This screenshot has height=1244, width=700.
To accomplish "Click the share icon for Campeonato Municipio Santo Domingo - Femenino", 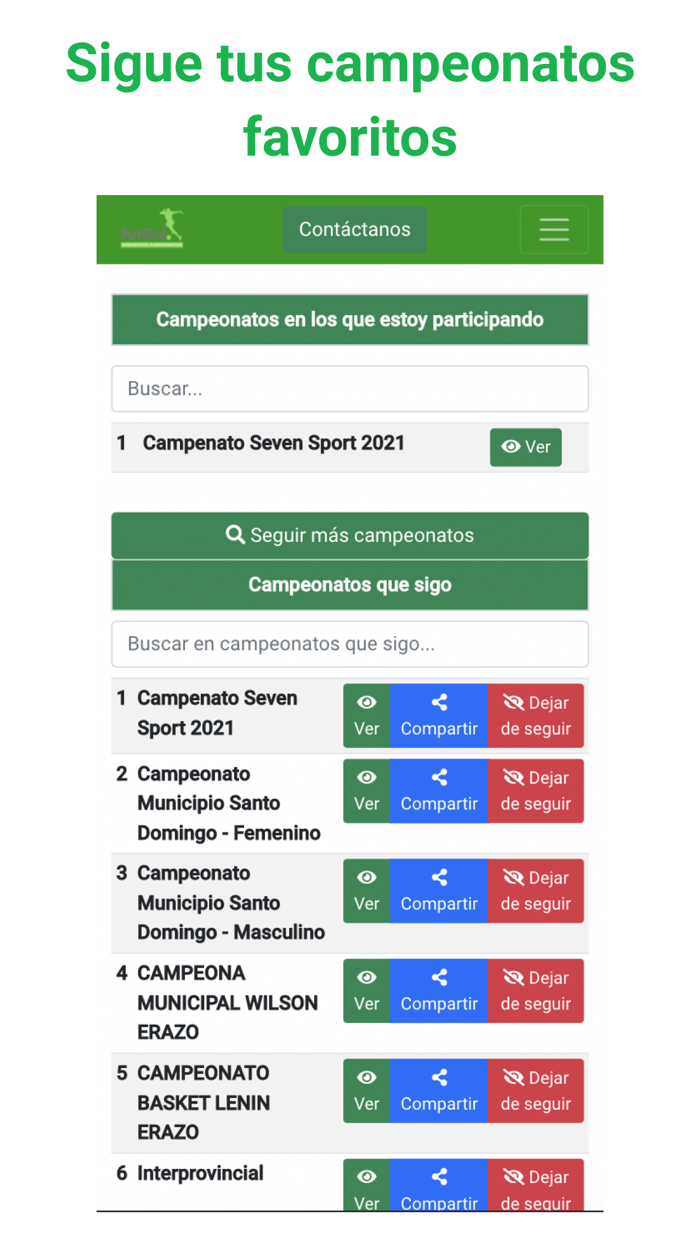I will click(x=439, y=778).
